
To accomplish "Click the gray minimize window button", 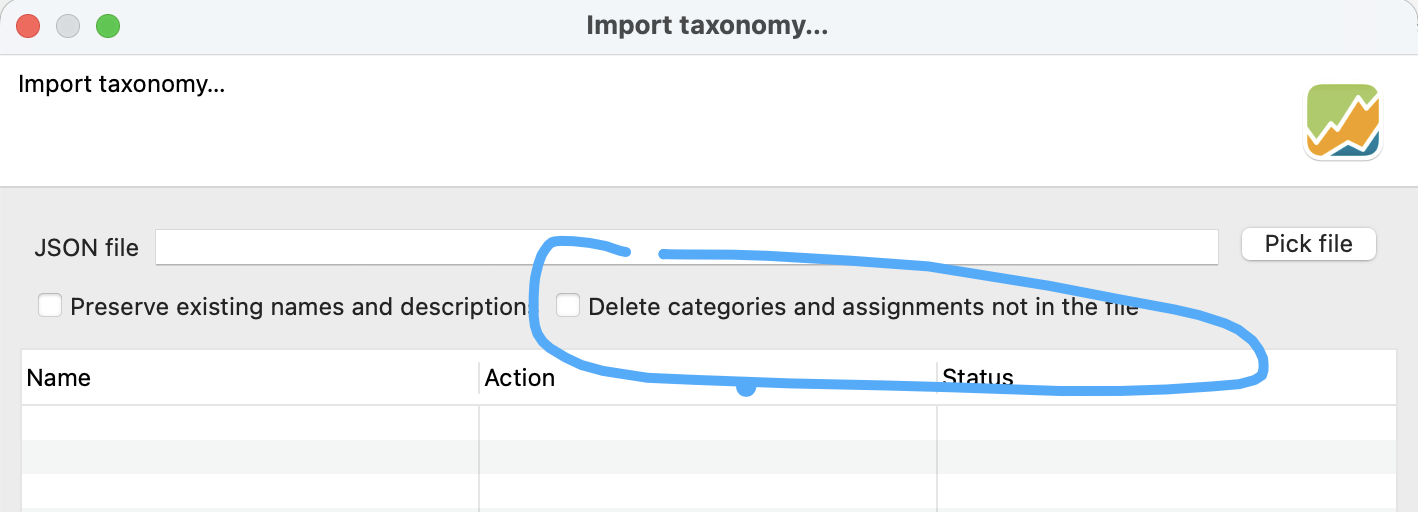I will 68,26.
